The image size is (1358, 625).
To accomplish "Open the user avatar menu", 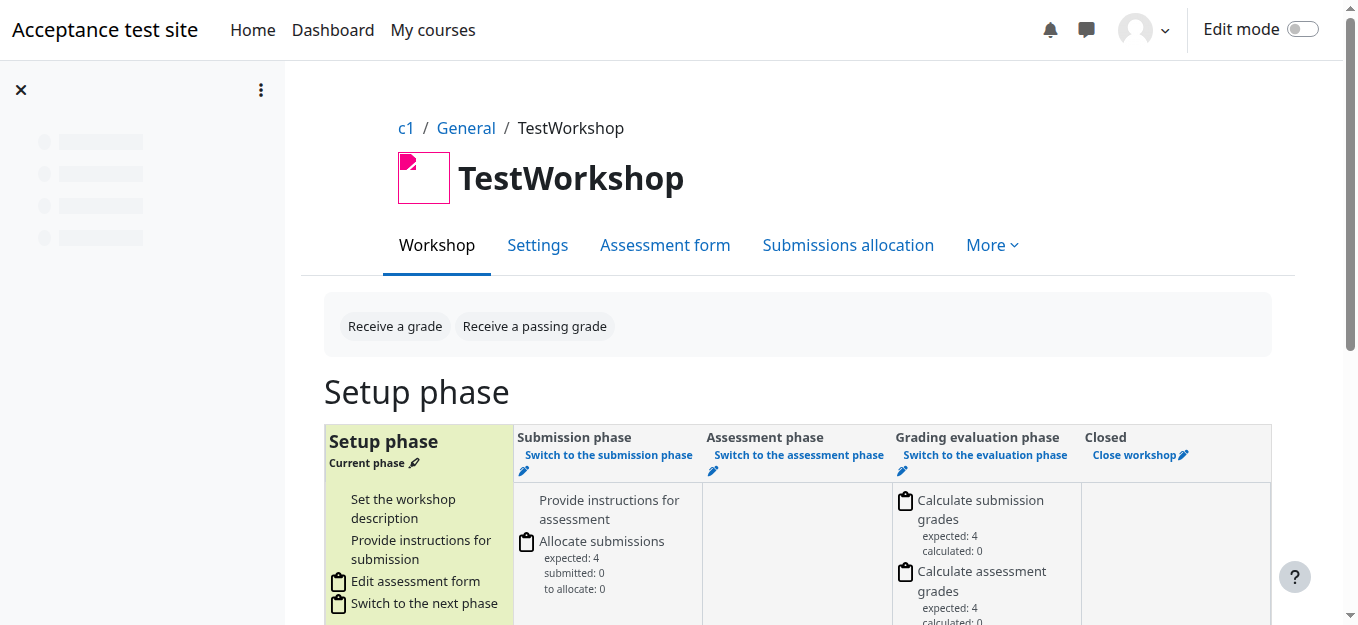I will 1143,30.
